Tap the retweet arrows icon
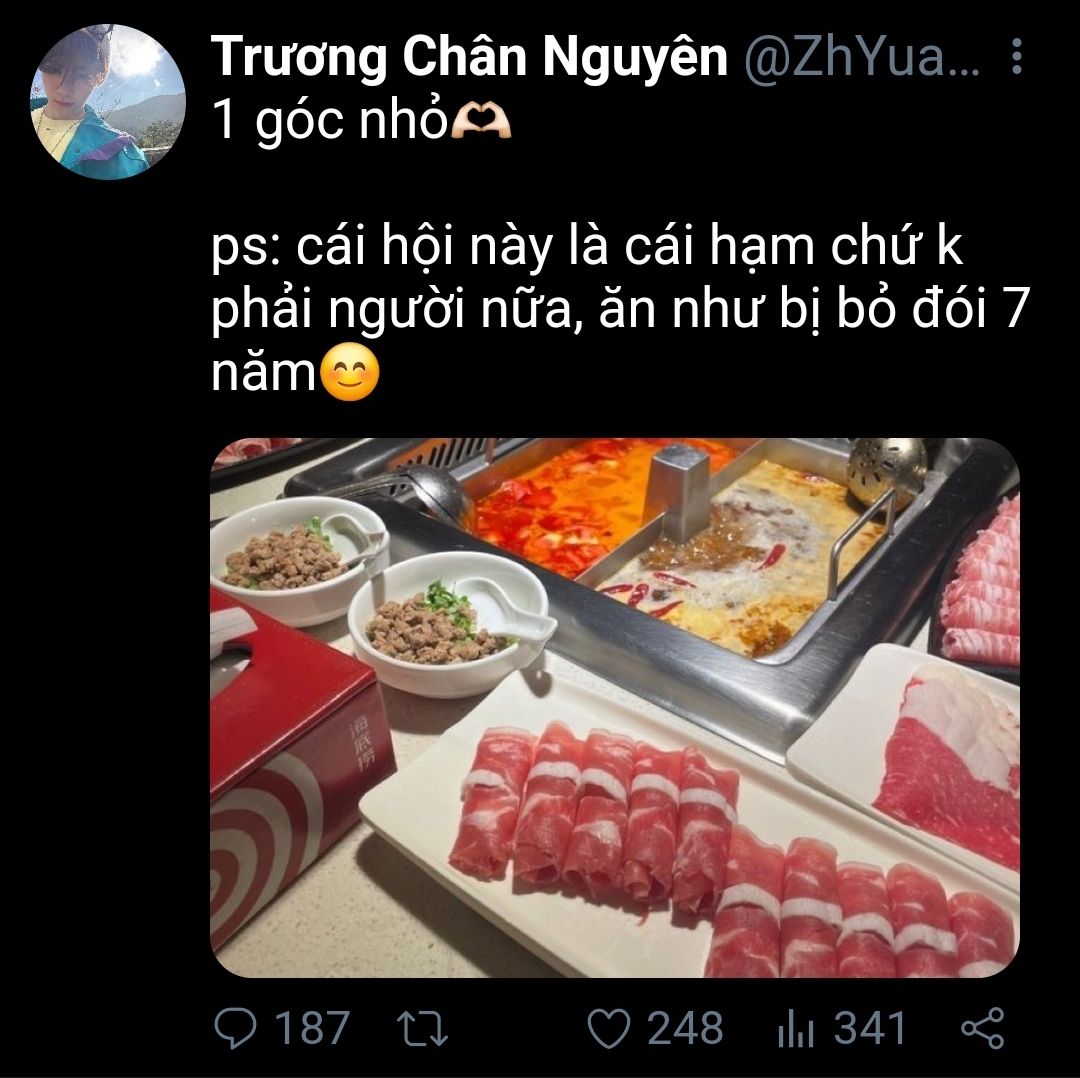The image size is (1080, 1078). coord(423,1028)
